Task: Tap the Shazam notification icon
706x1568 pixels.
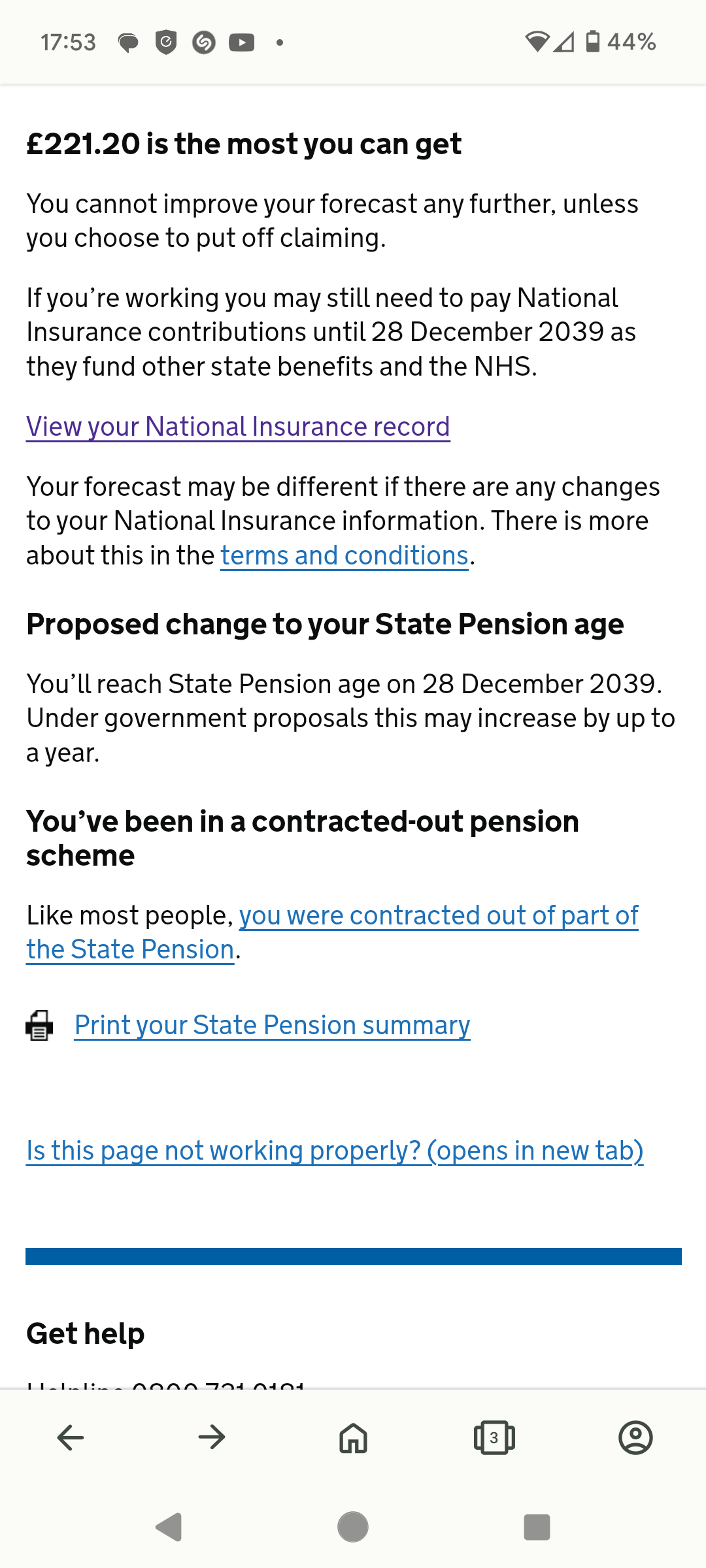Action: [x=204, y=42]
